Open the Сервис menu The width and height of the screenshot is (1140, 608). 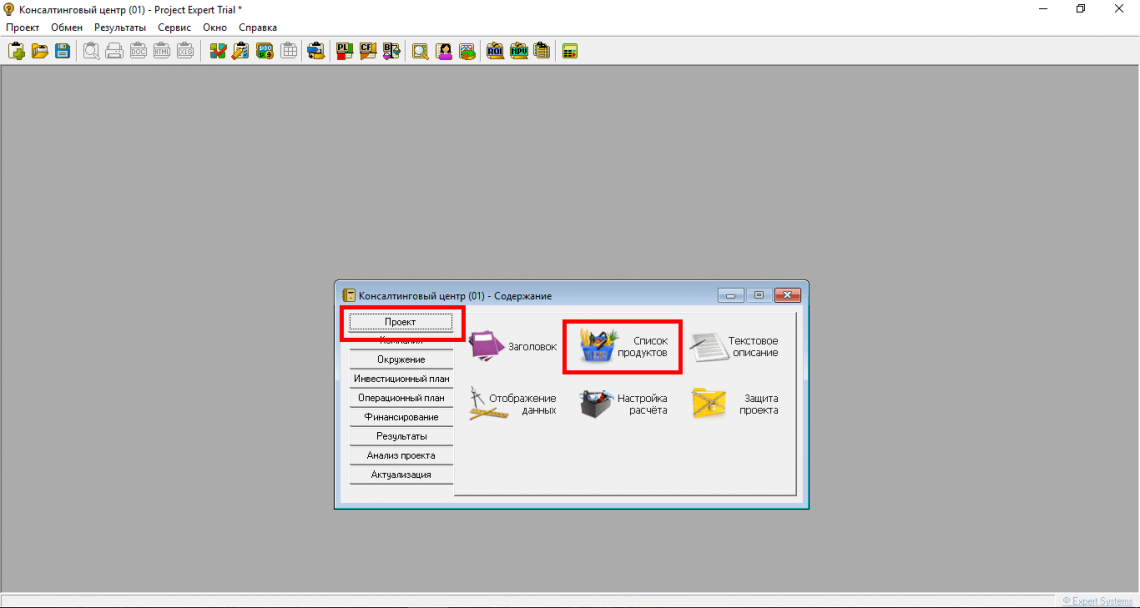point(174,27)
